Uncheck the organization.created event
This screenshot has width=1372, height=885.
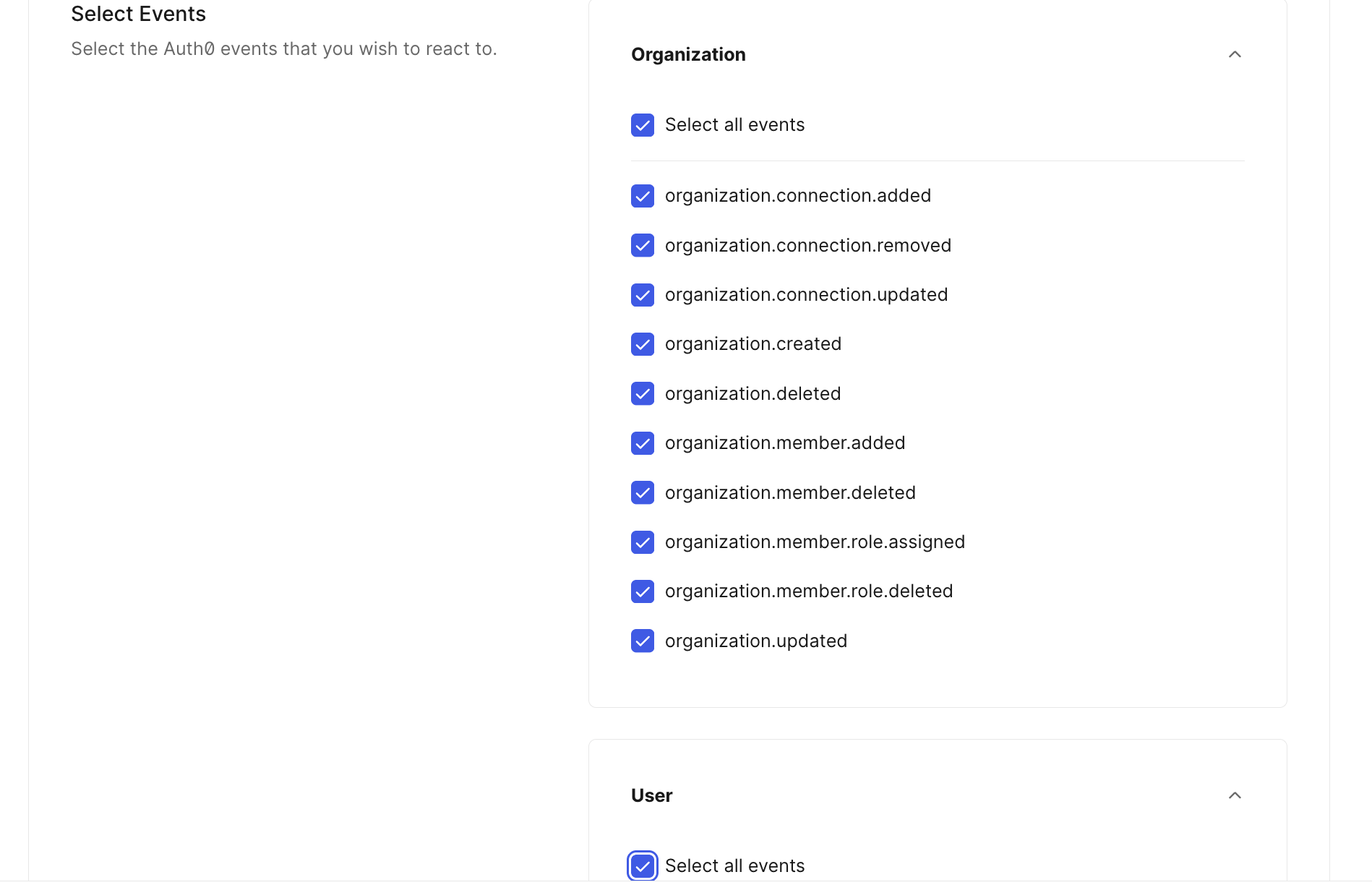[643, 344]
